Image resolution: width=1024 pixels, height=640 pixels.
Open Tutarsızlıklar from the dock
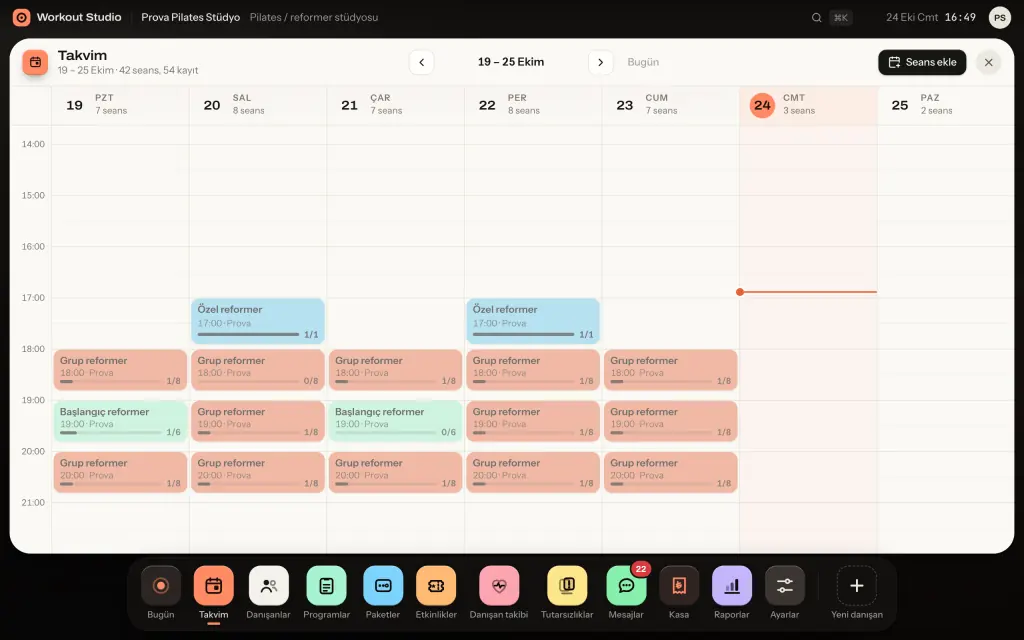point(567,586)
